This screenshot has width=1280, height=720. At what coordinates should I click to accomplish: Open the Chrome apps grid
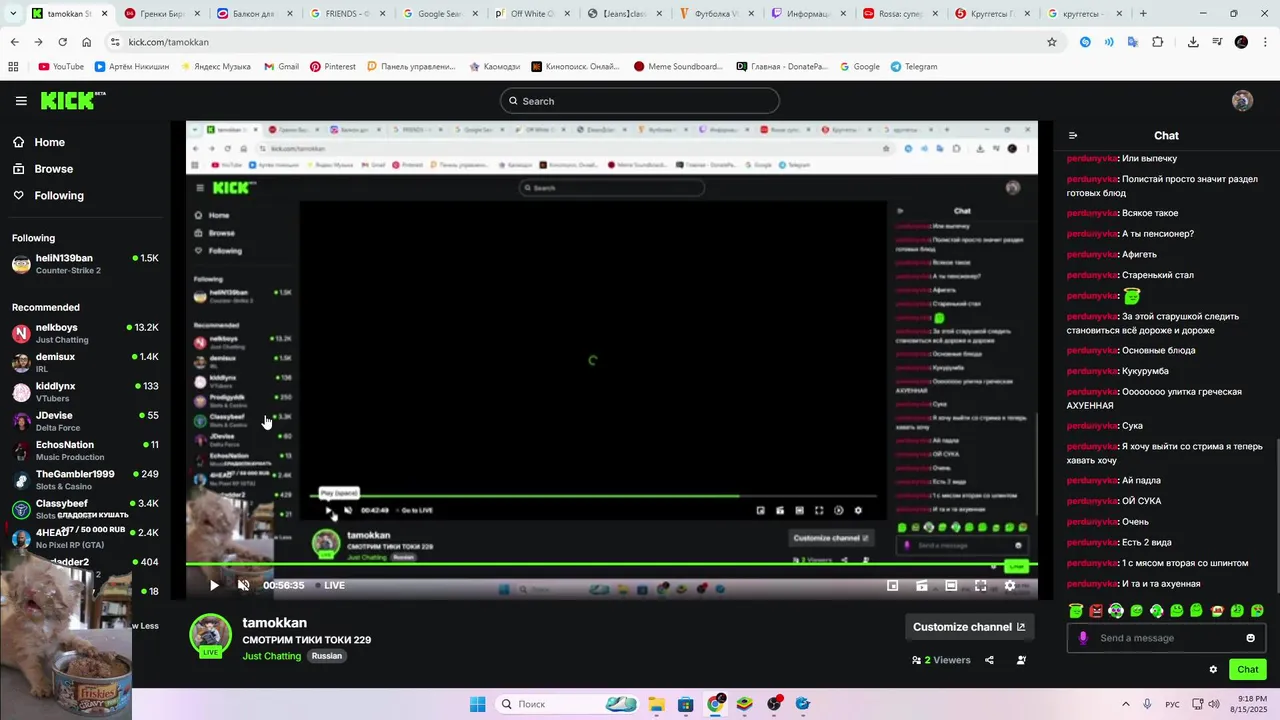[13, 67]
